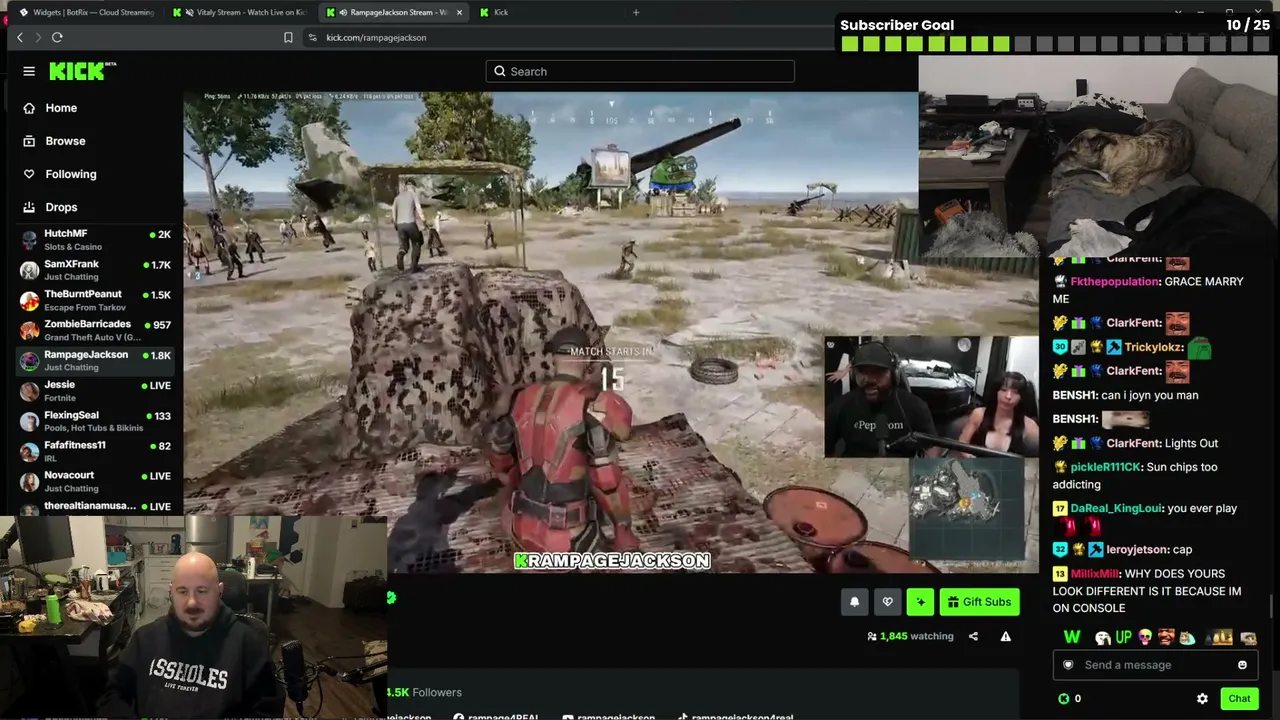The height and width of the screenshot is (720, 1280).
Task: Open ZombieBarricades channel in the sidebar
Action: coord(97,330)
